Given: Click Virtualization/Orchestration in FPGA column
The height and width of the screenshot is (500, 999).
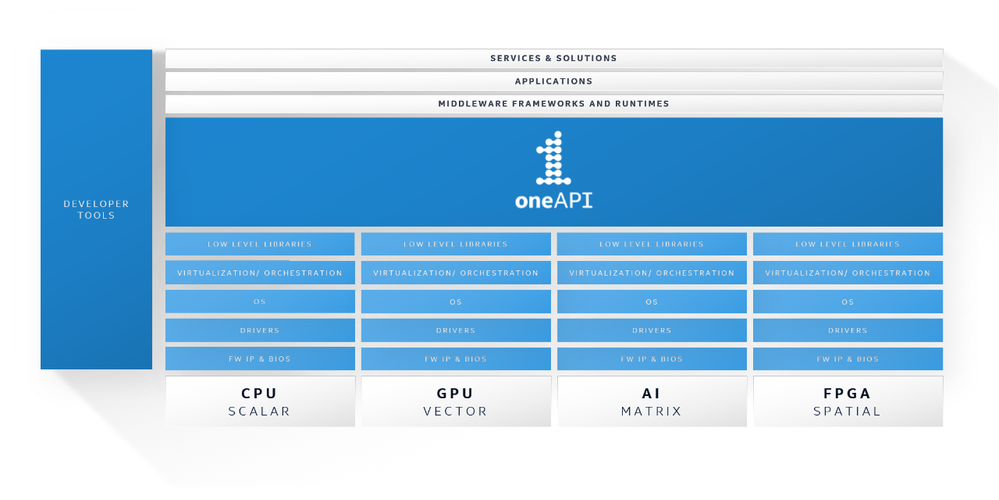Looking at the screenshot, I should 848,273.
